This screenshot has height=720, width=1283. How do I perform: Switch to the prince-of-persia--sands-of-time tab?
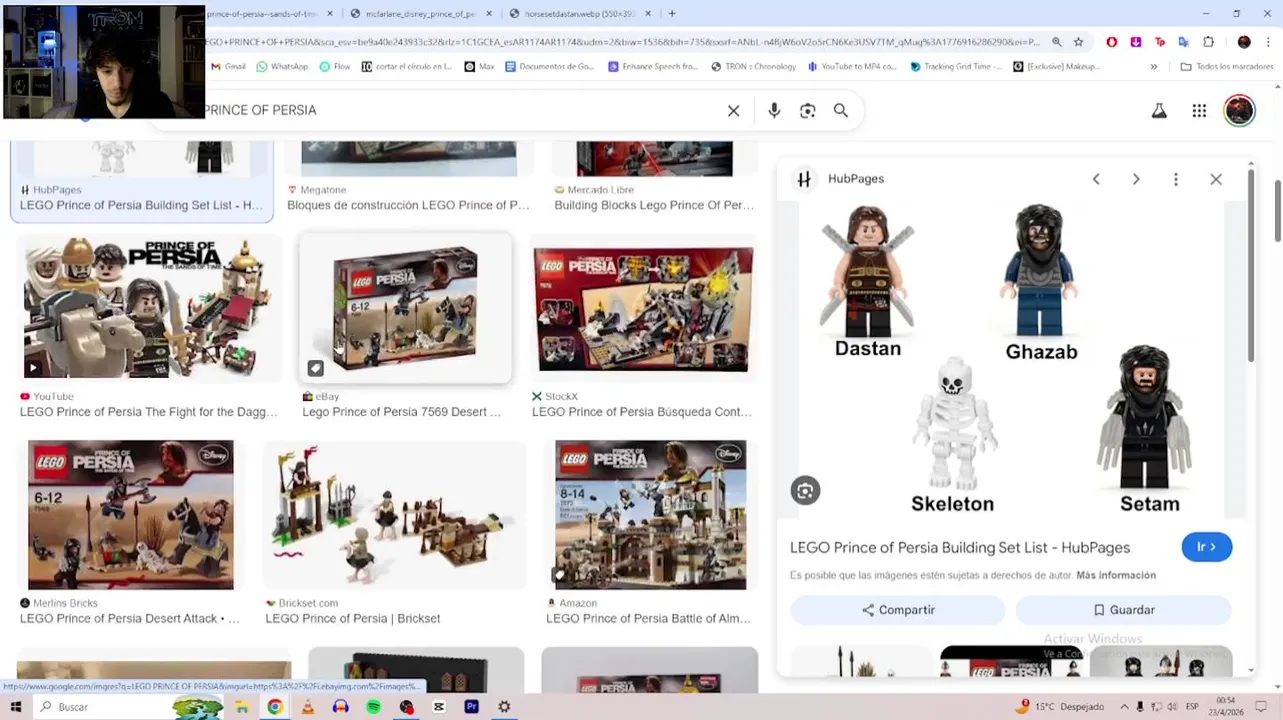pos(262,14)
